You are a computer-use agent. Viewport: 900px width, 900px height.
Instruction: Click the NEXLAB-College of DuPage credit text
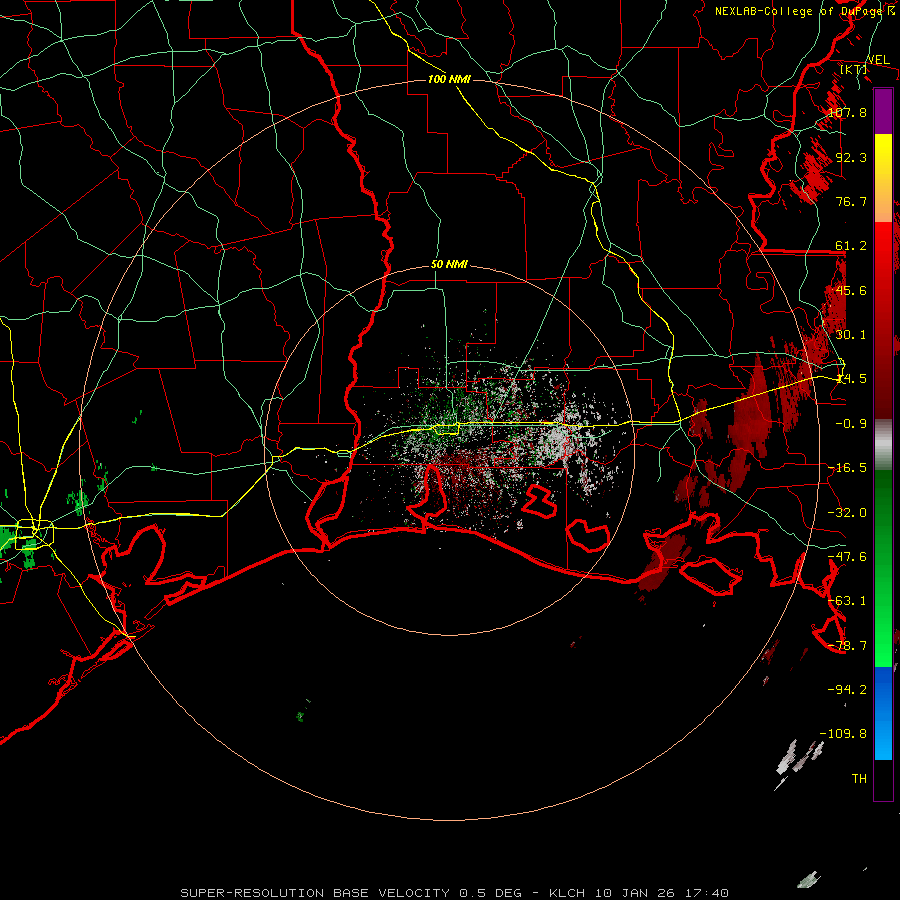click(805, 11)
